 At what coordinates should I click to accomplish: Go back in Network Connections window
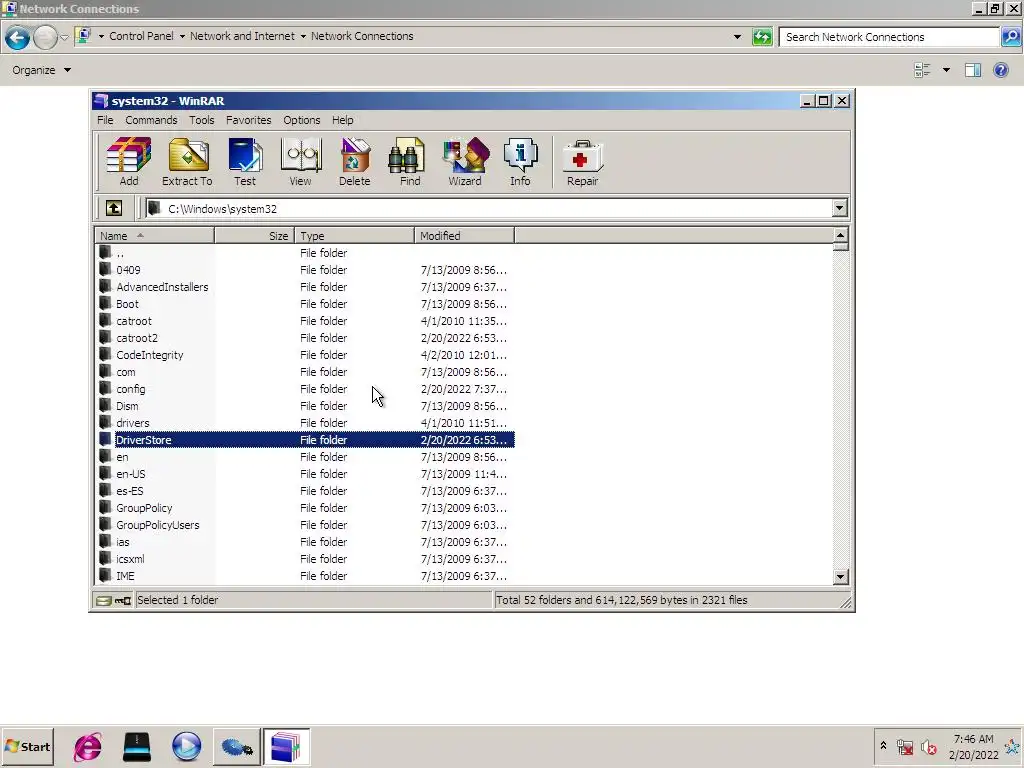[17, 37]
